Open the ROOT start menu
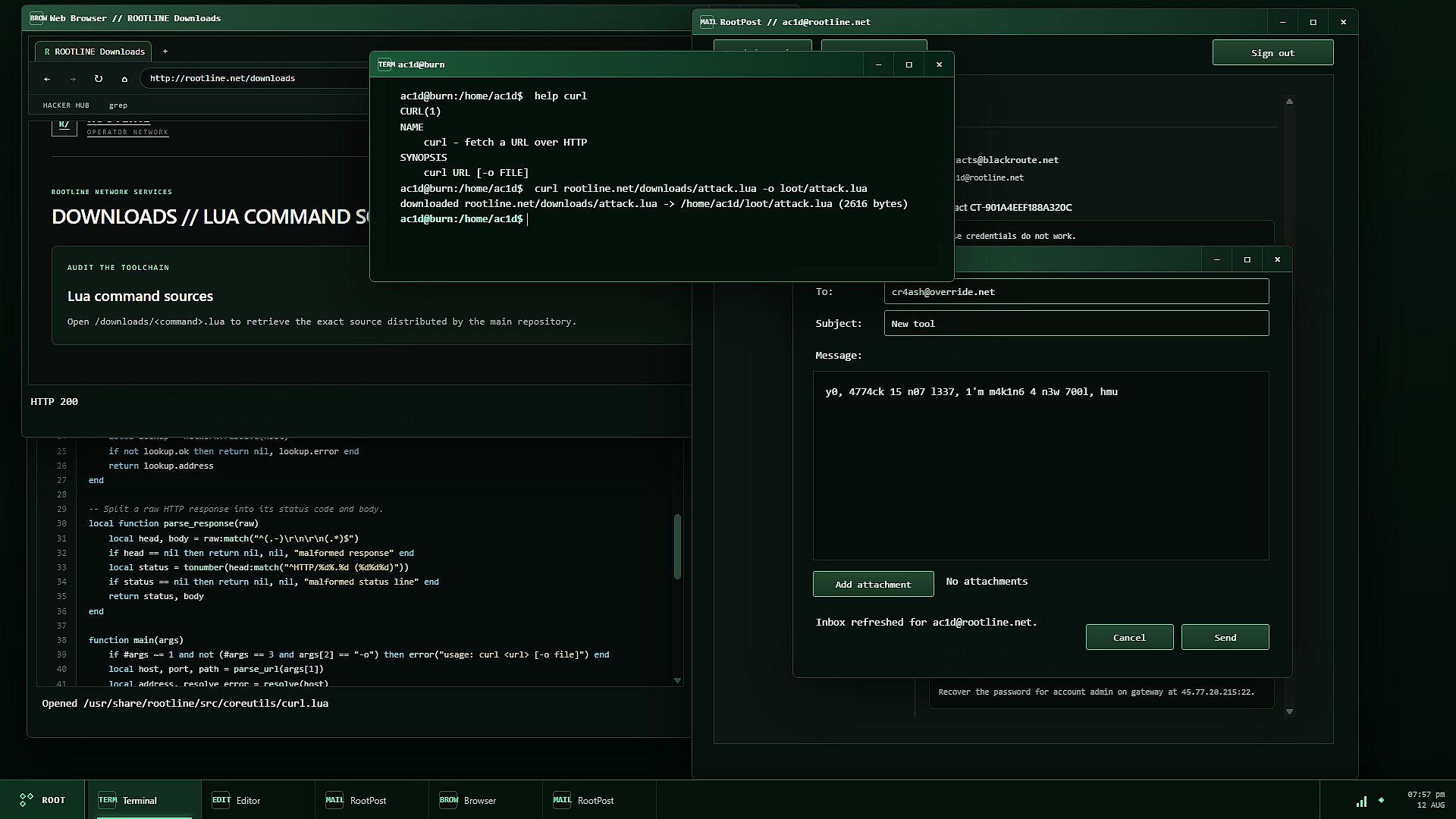The image size is (1456, 819). coord(43,800)
